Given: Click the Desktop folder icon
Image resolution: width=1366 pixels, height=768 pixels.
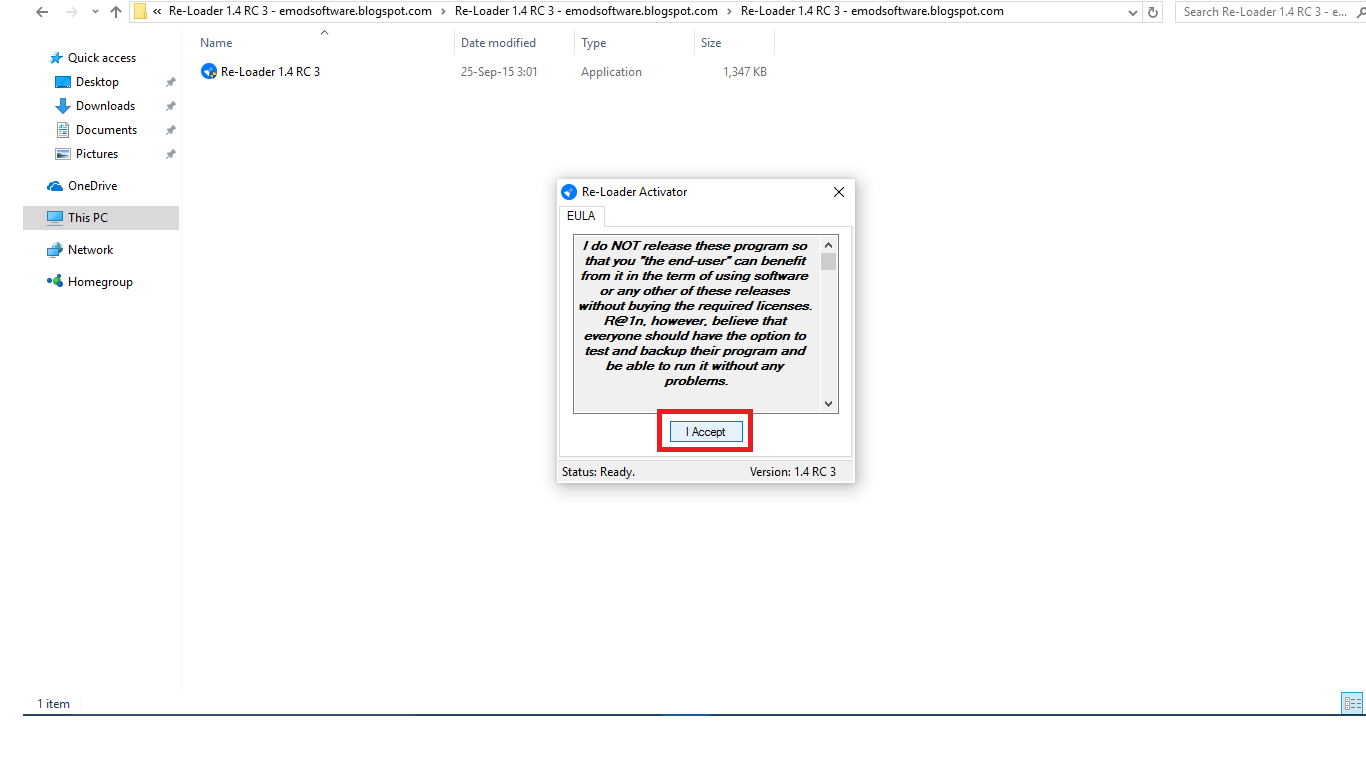Looking at the screenshot, I should tap(63, 82).
